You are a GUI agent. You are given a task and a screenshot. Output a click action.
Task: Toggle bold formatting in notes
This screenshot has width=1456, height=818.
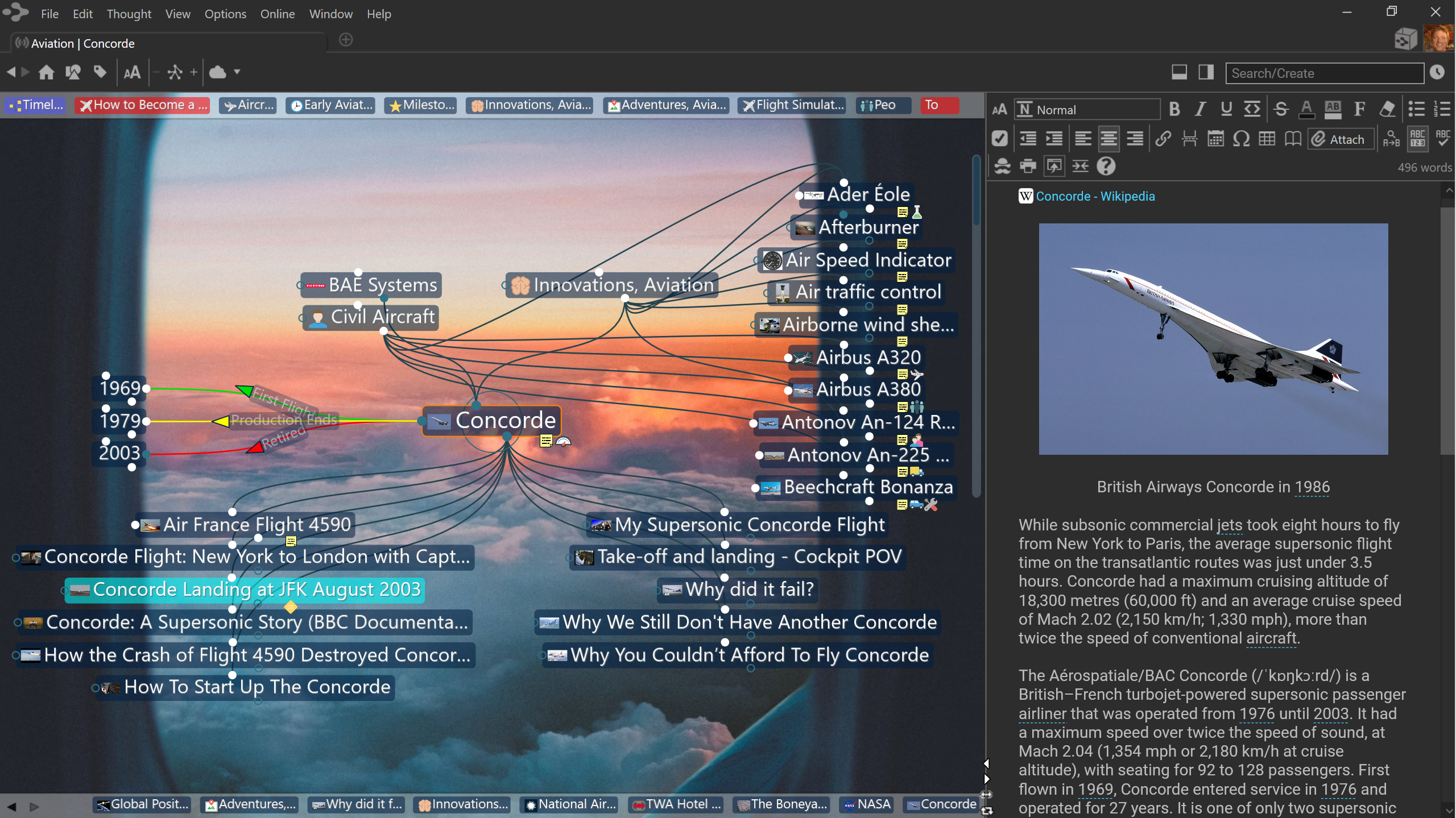[x=1174, y=109]
